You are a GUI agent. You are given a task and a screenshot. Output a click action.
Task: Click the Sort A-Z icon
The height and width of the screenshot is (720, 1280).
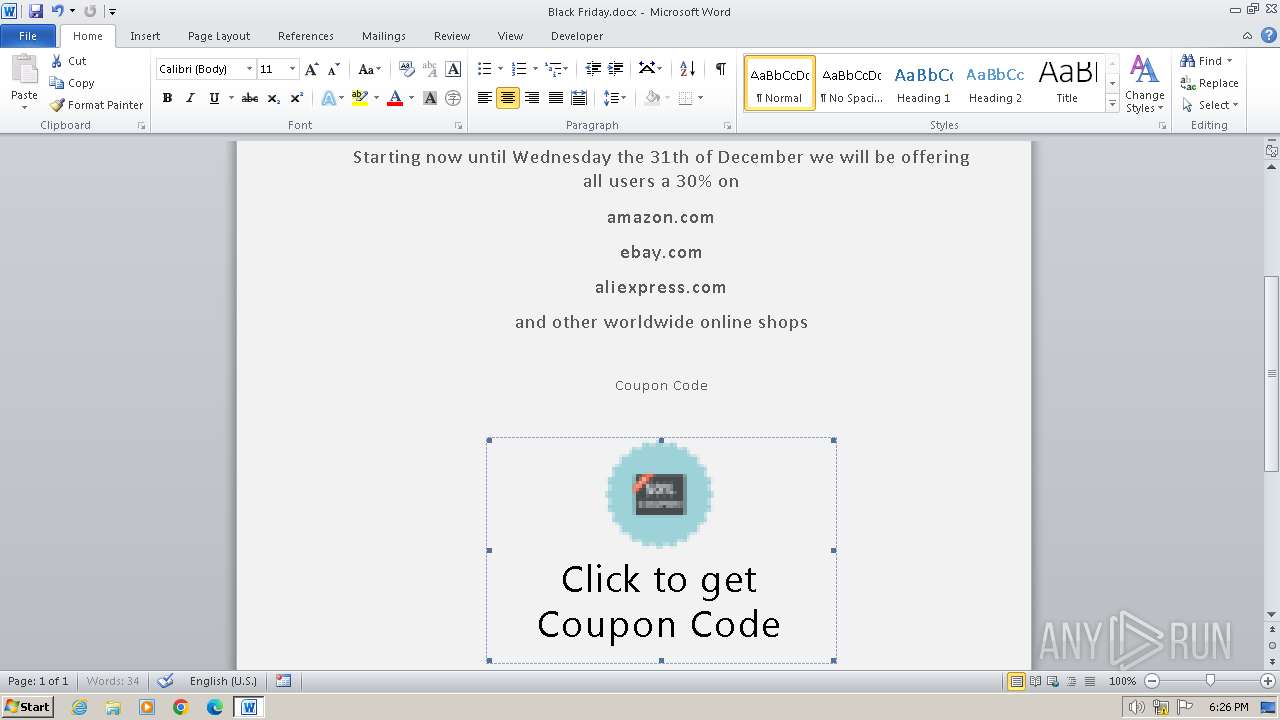coord(687,69)
